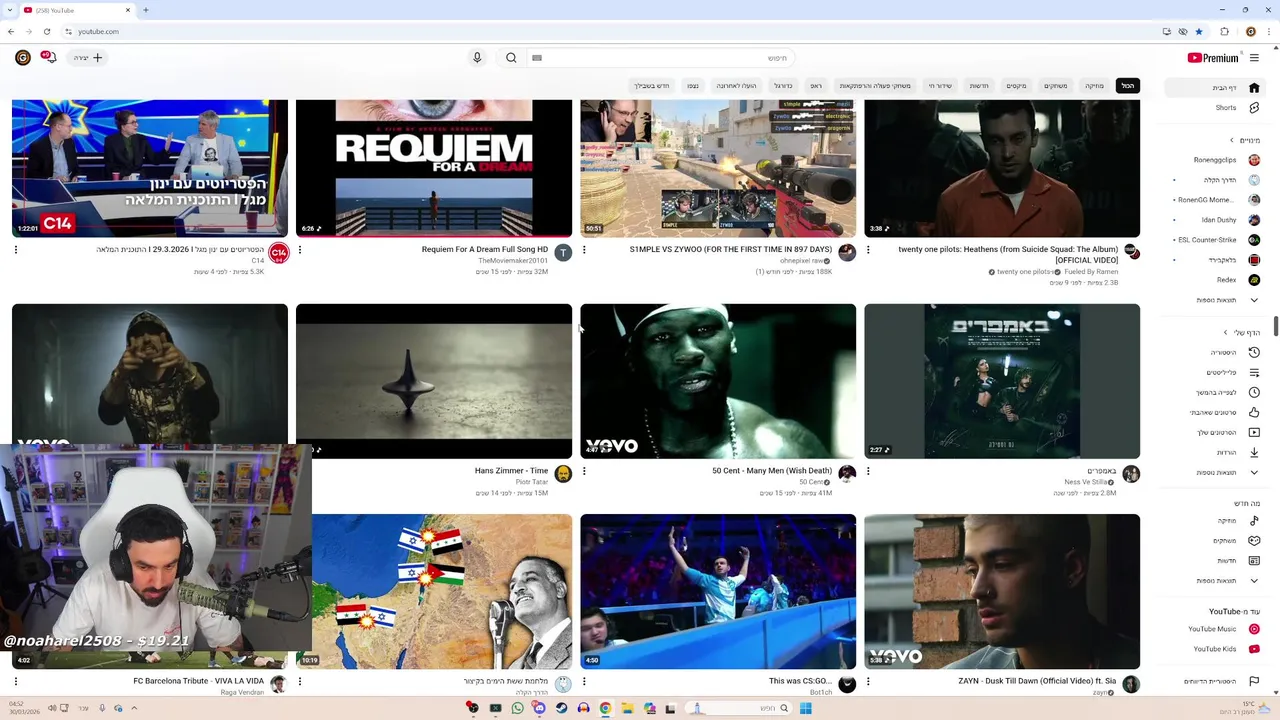Open Windows Start button on taskbar
This screenshot has width=1280, height=720.
pyautogui.click(x=805, y=708)
